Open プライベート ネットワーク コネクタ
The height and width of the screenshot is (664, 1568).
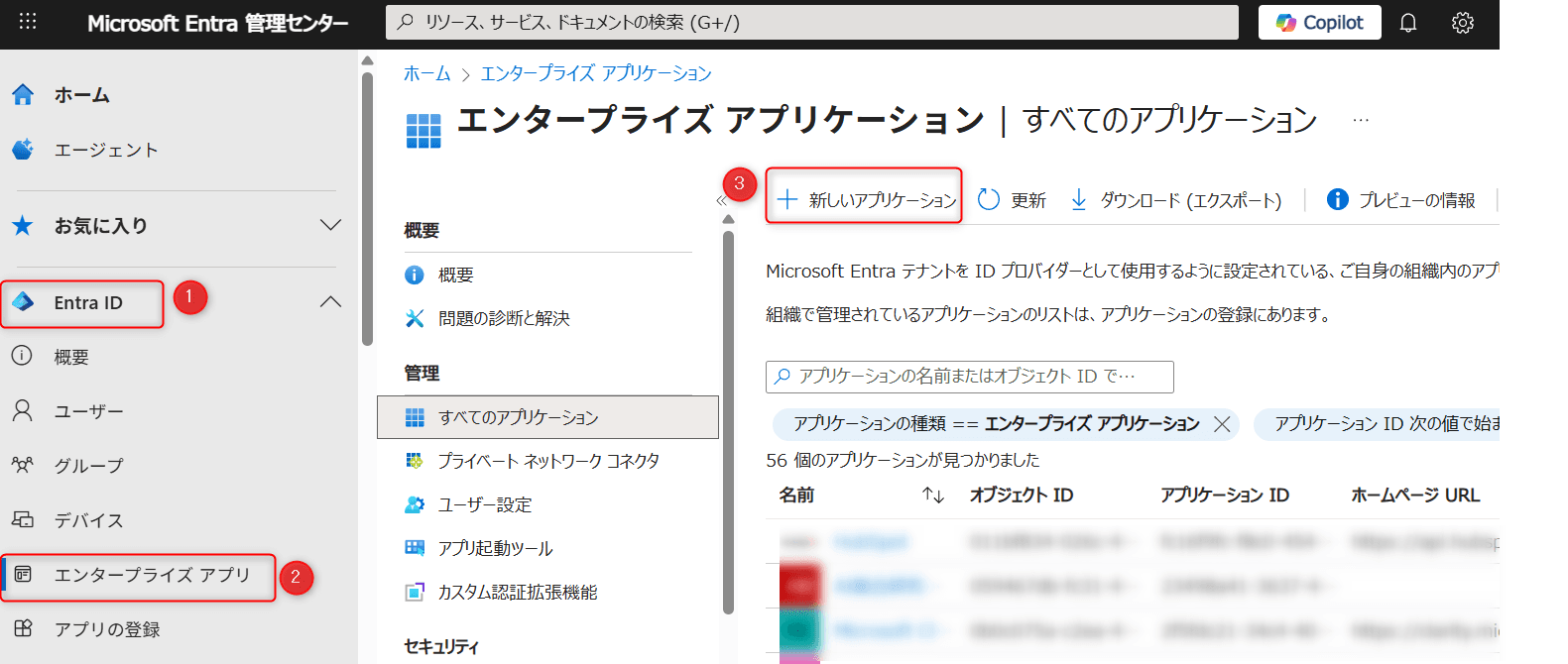(547, 461)
